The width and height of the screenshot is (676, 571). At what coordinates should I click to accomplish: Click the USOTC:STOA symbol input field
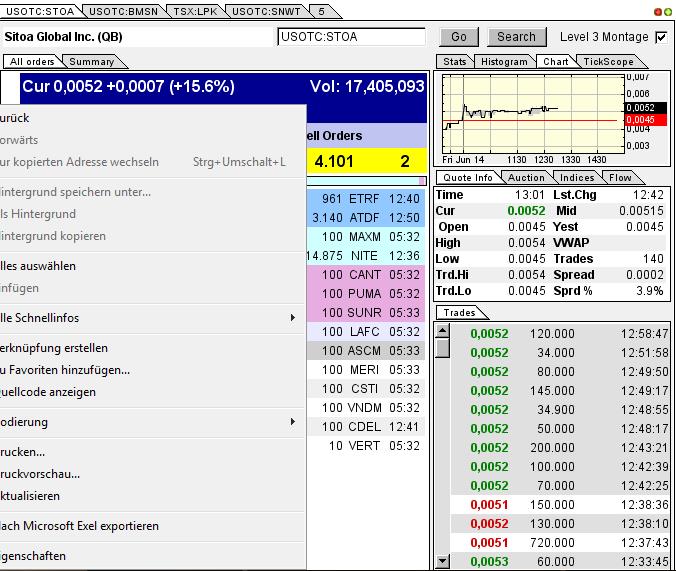pos(351,37)
